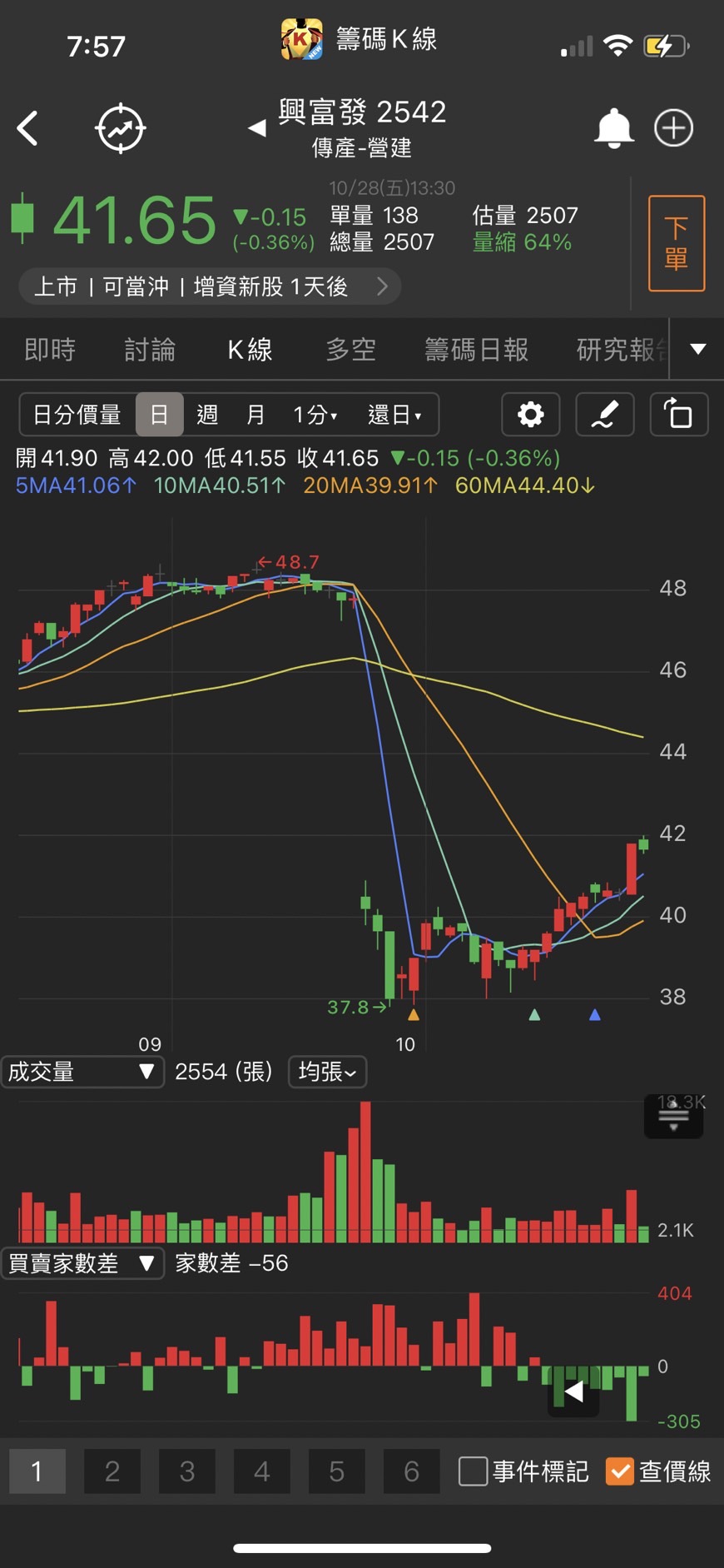Tap the 2554 (張) volume value
Viewport: 724px width, 1568px height.
point(224,1072)
